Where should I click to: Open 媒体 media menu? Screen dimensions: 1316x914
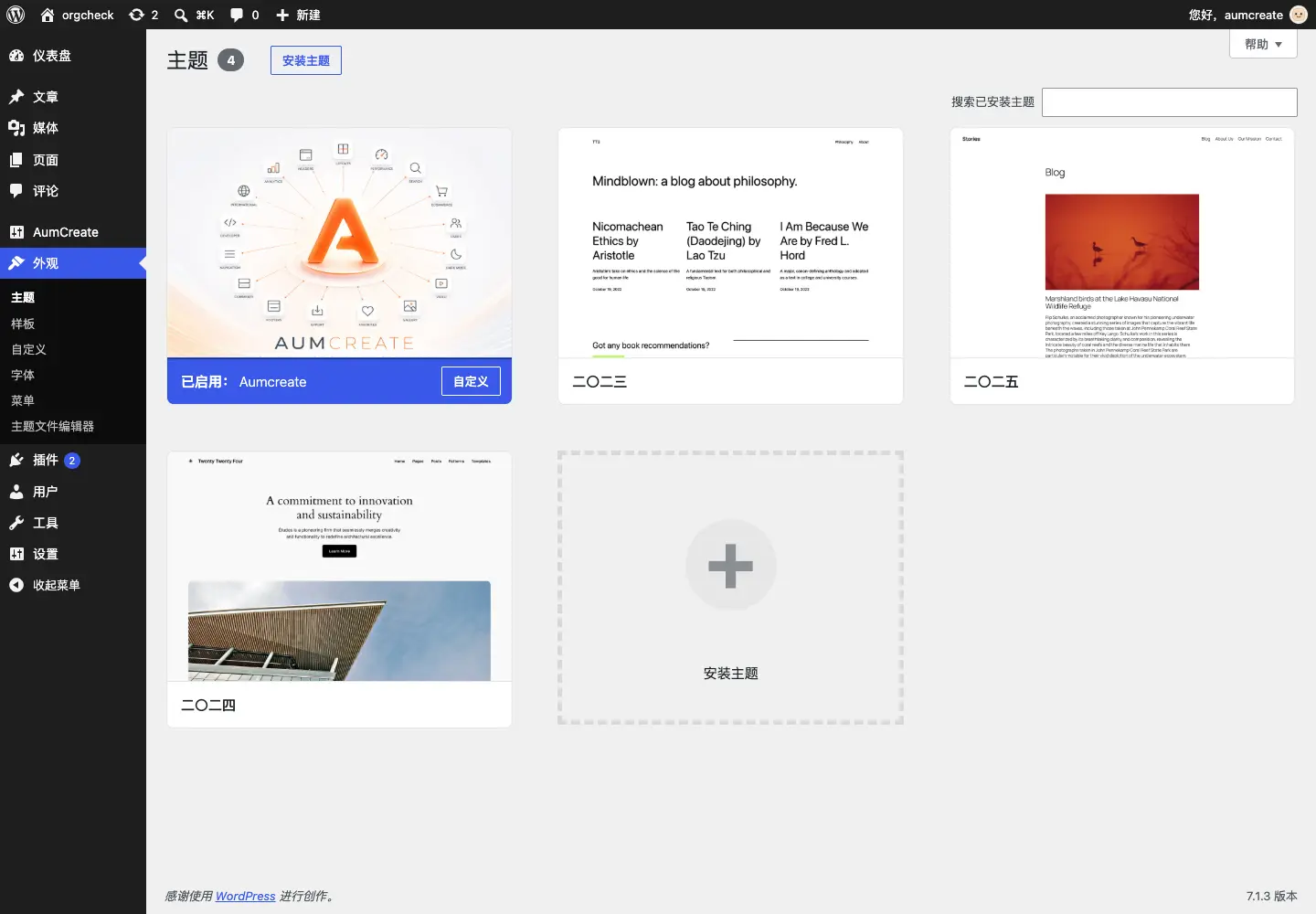[73, 128]
